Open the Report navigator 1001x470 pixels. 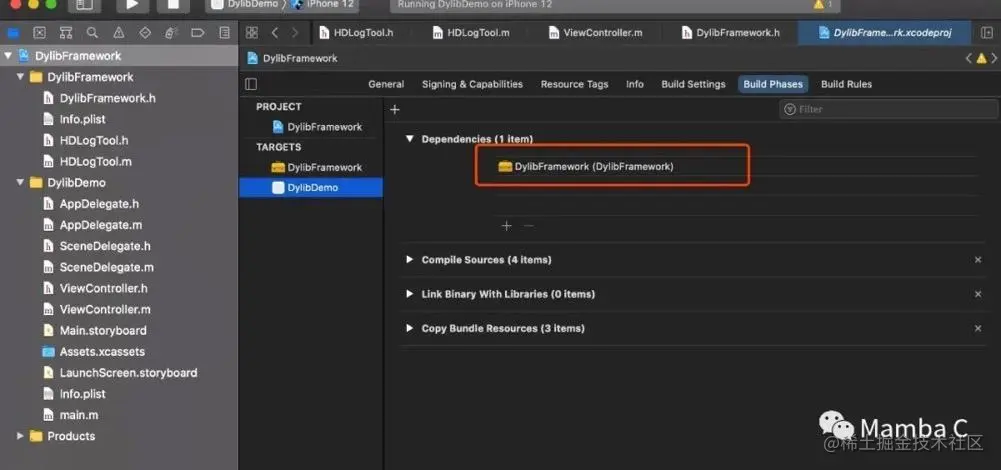coord(224,33)
